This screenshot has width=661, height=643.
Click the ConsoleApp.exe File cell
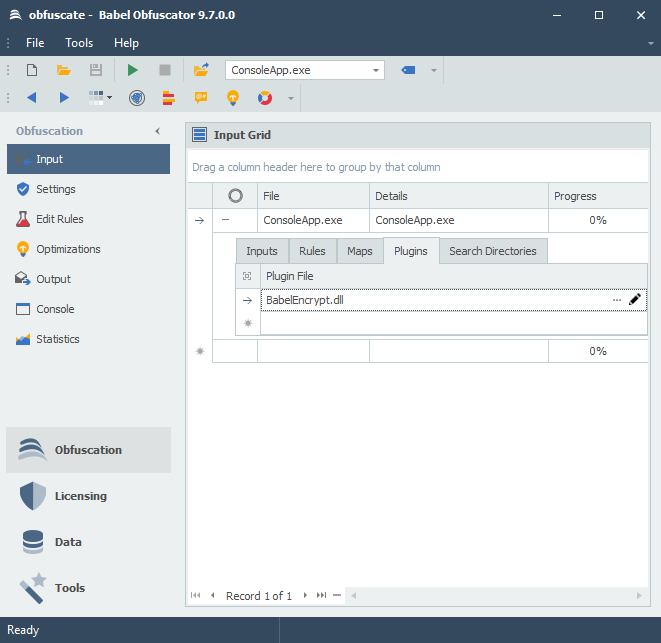(x=313, y=220)
